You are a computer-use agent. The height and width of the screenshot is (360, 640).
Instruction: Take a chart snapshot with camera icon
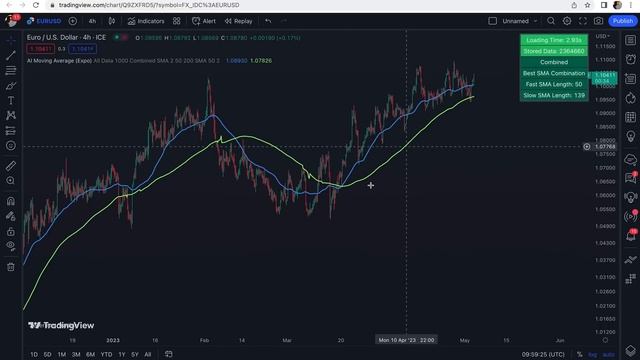point(598,21)
